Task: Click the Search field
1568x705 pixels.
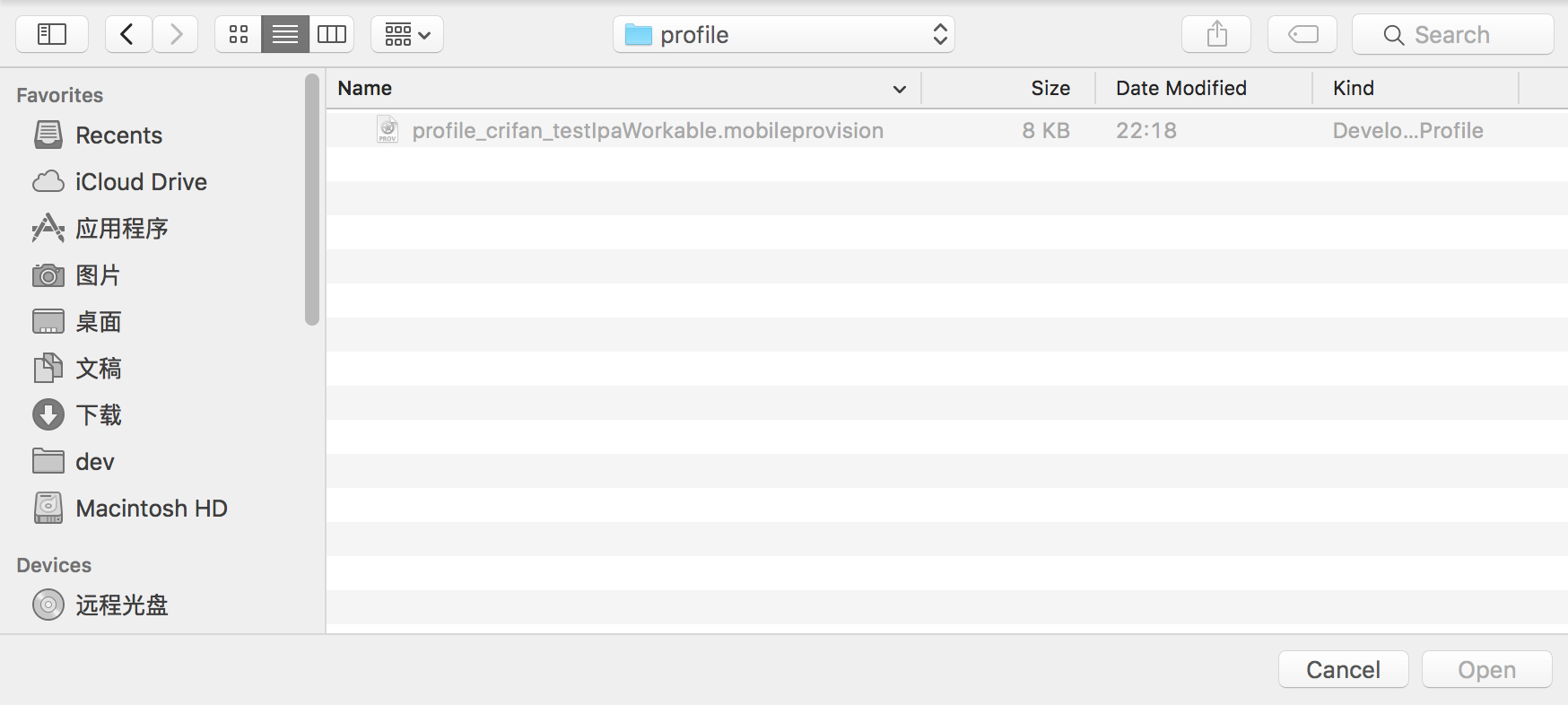Action: coord(1453,35)
